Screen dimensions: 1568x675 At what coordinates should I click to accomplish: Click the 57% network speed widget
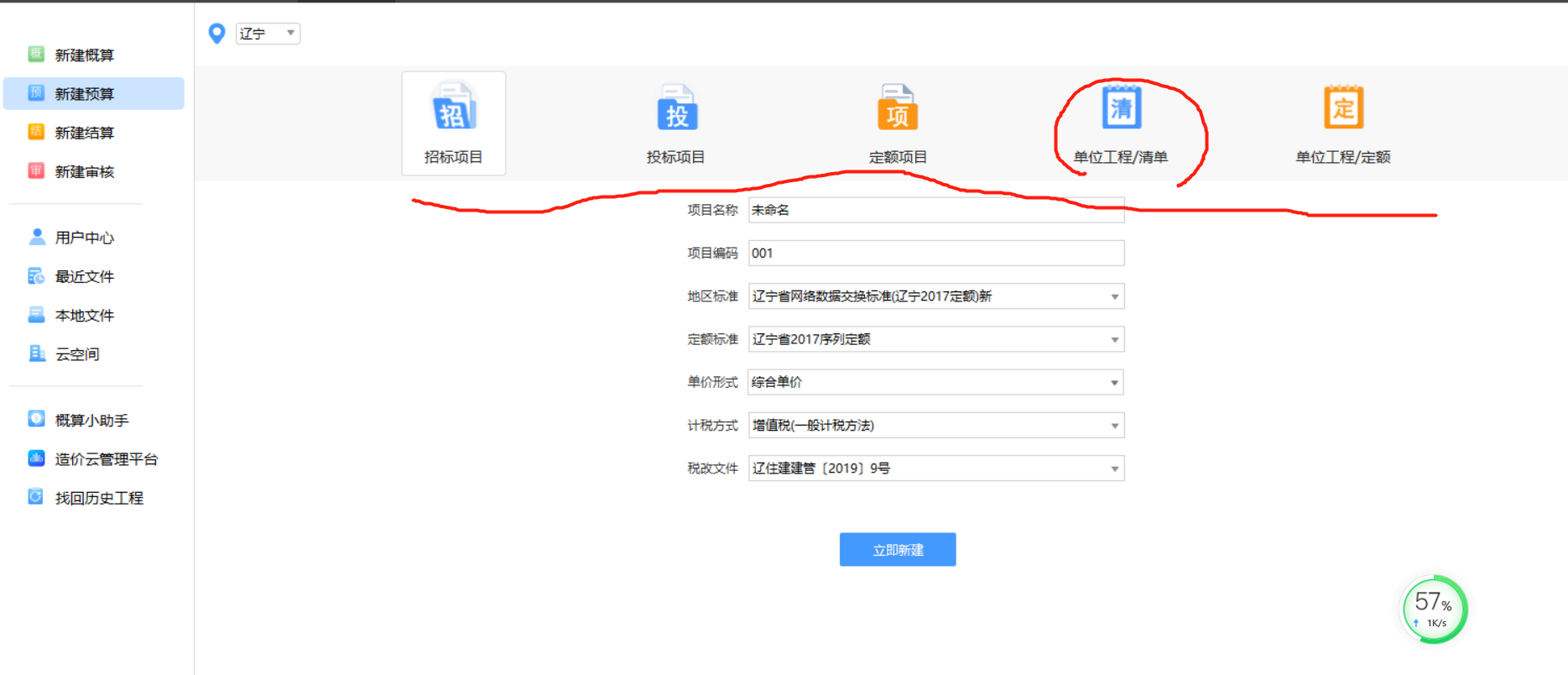tap(1435, 610)
